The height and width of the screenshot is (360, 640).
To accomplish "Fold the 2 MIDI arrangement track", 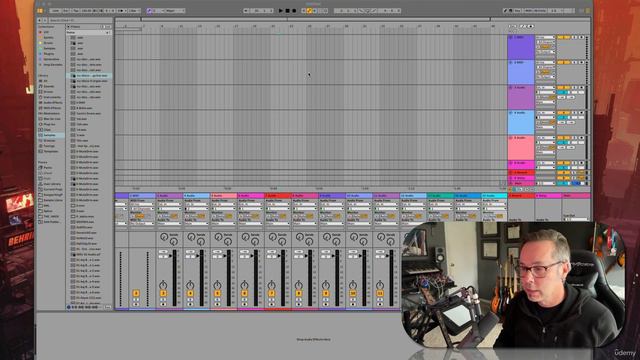I will click(x=511, y=62).
